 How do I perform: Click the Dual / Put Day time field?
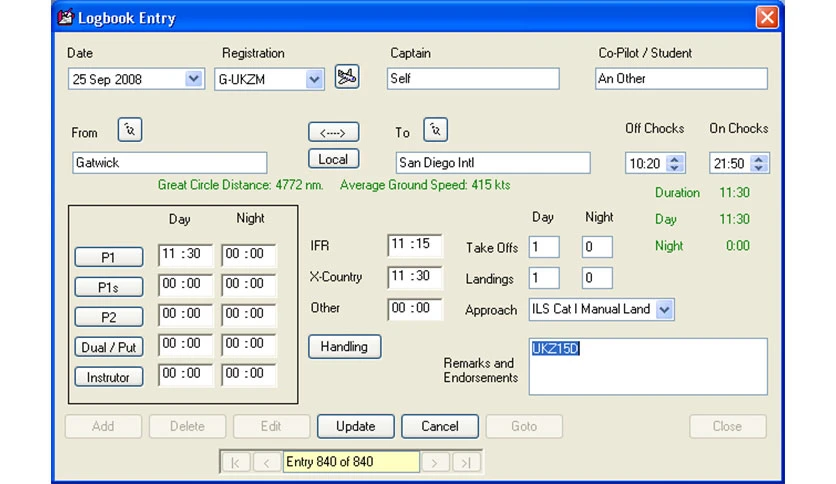tap(185, 344)
